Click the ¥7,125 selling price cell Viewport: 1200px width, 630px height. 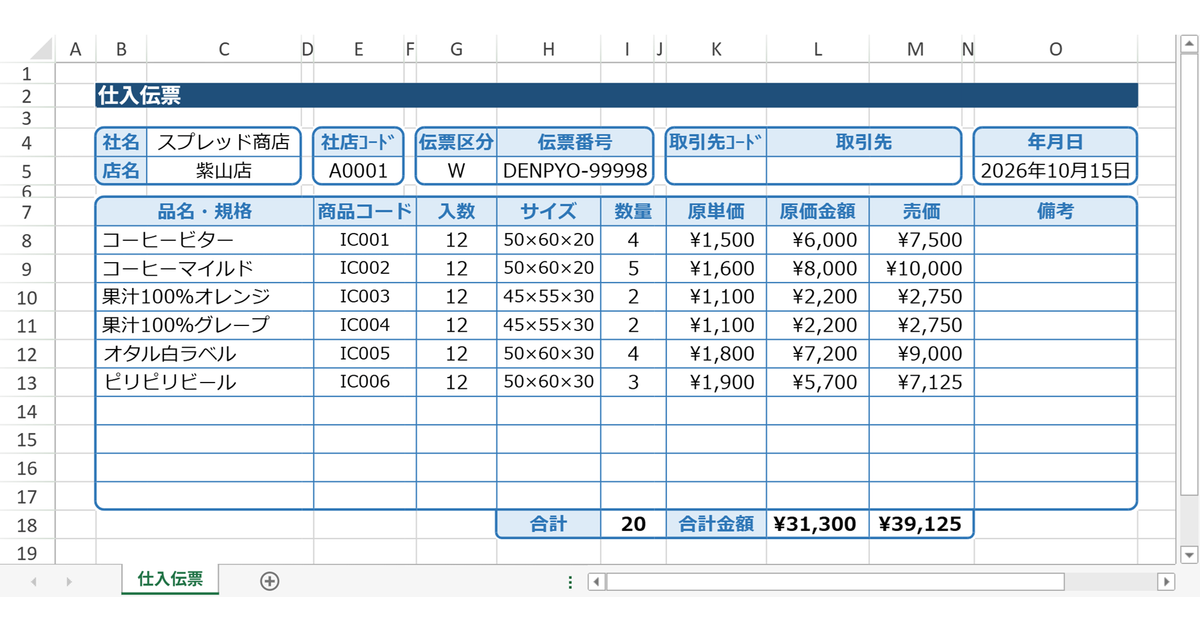pyautogui.click(x=921, y=382)
